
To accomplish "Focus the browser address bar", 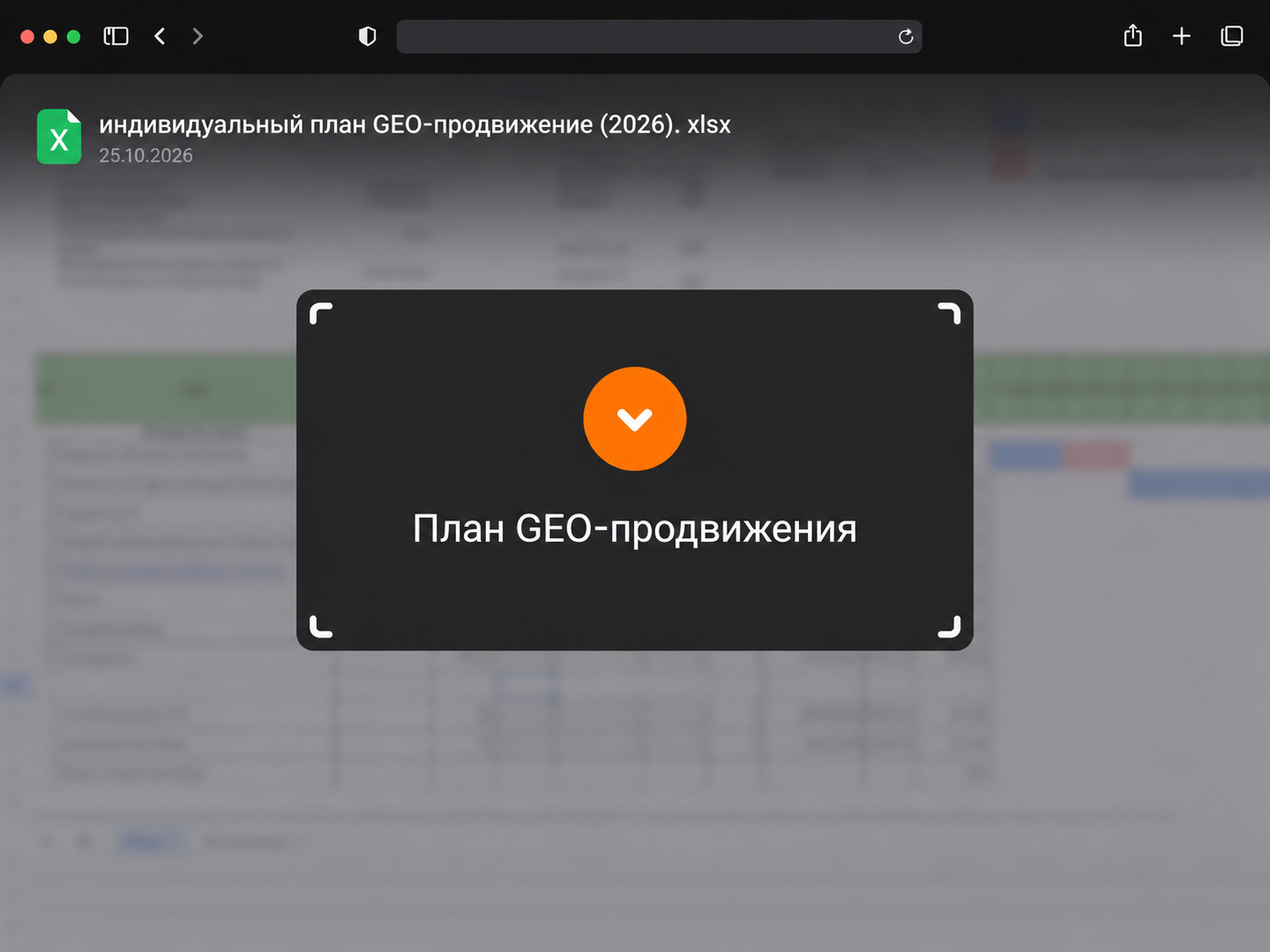I will (x=659, y=37).
